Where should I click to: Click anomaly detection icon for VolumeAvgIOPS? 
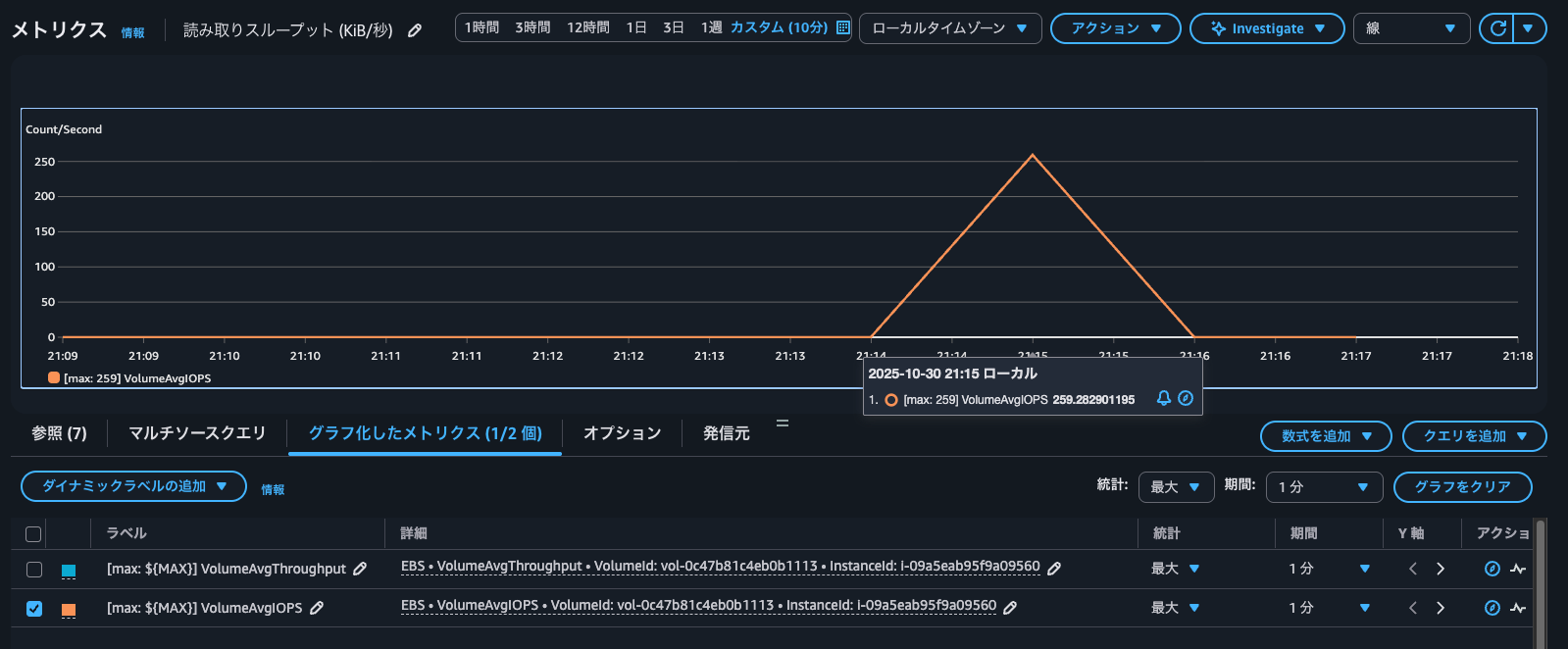(1518, 608)
